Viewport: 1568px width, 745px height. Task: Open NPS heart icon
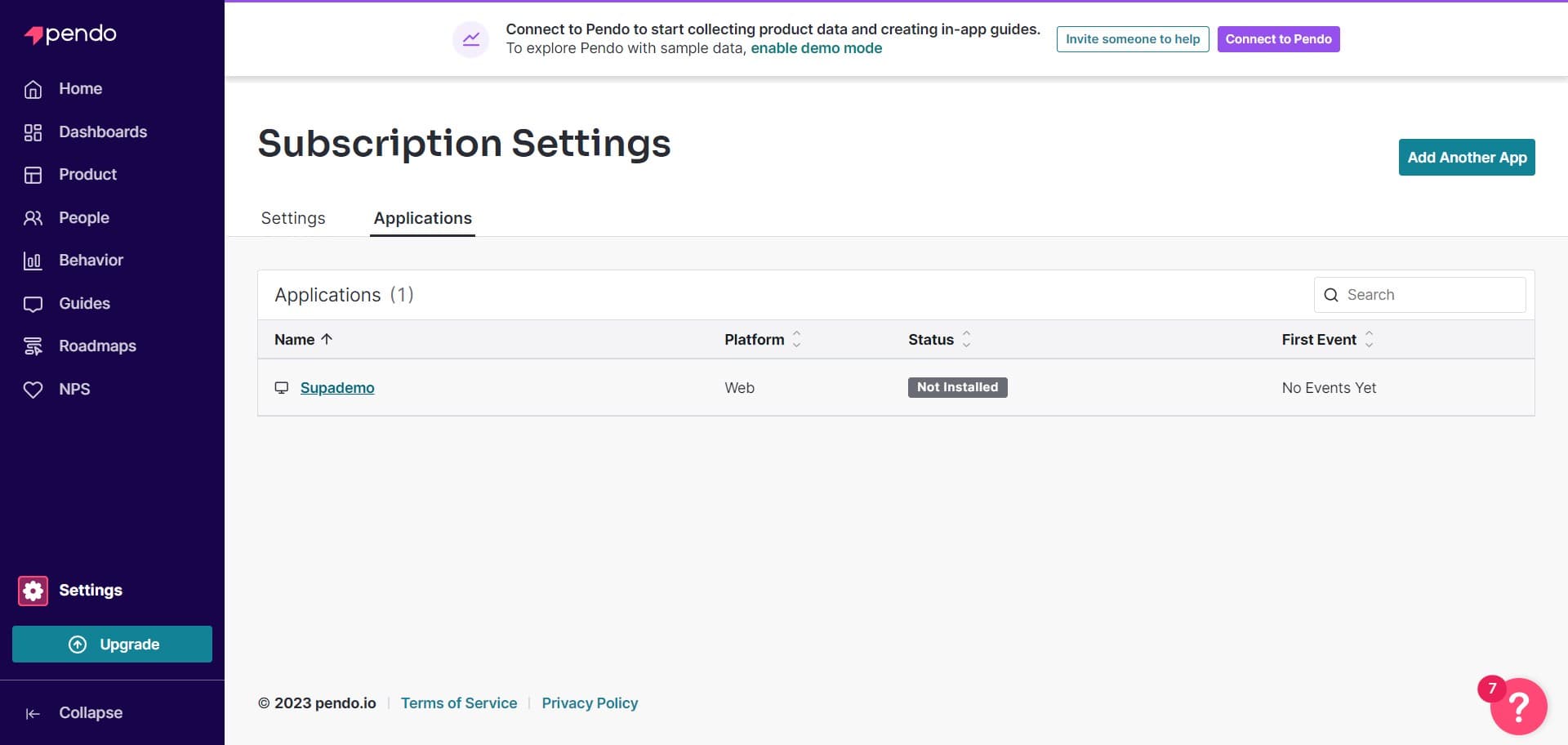tap(33, 390)
